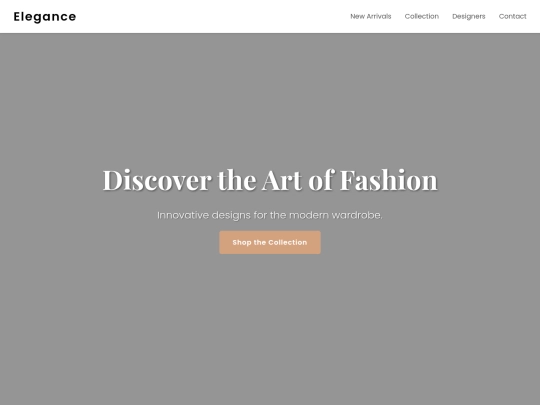This screenshot has width=540, height=405.
Task: Click the word Discover in the headline
Action: (157, 180)
